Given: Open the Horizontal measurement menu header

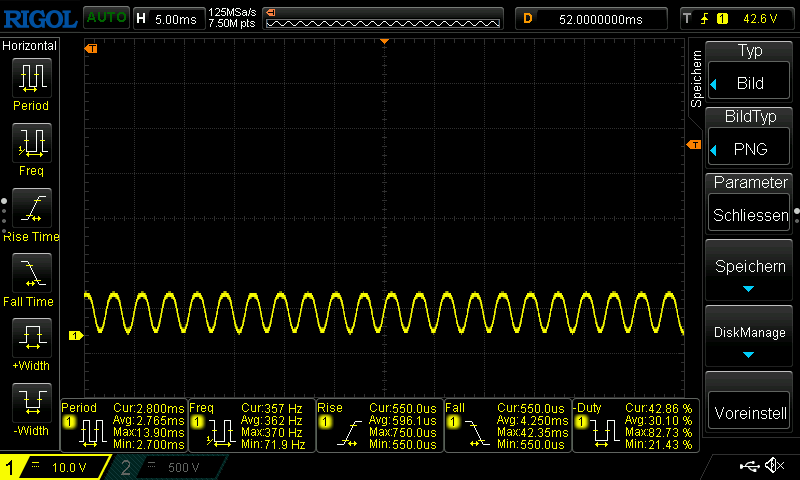Looking at the screenshot, I should [x=30, y=46].
